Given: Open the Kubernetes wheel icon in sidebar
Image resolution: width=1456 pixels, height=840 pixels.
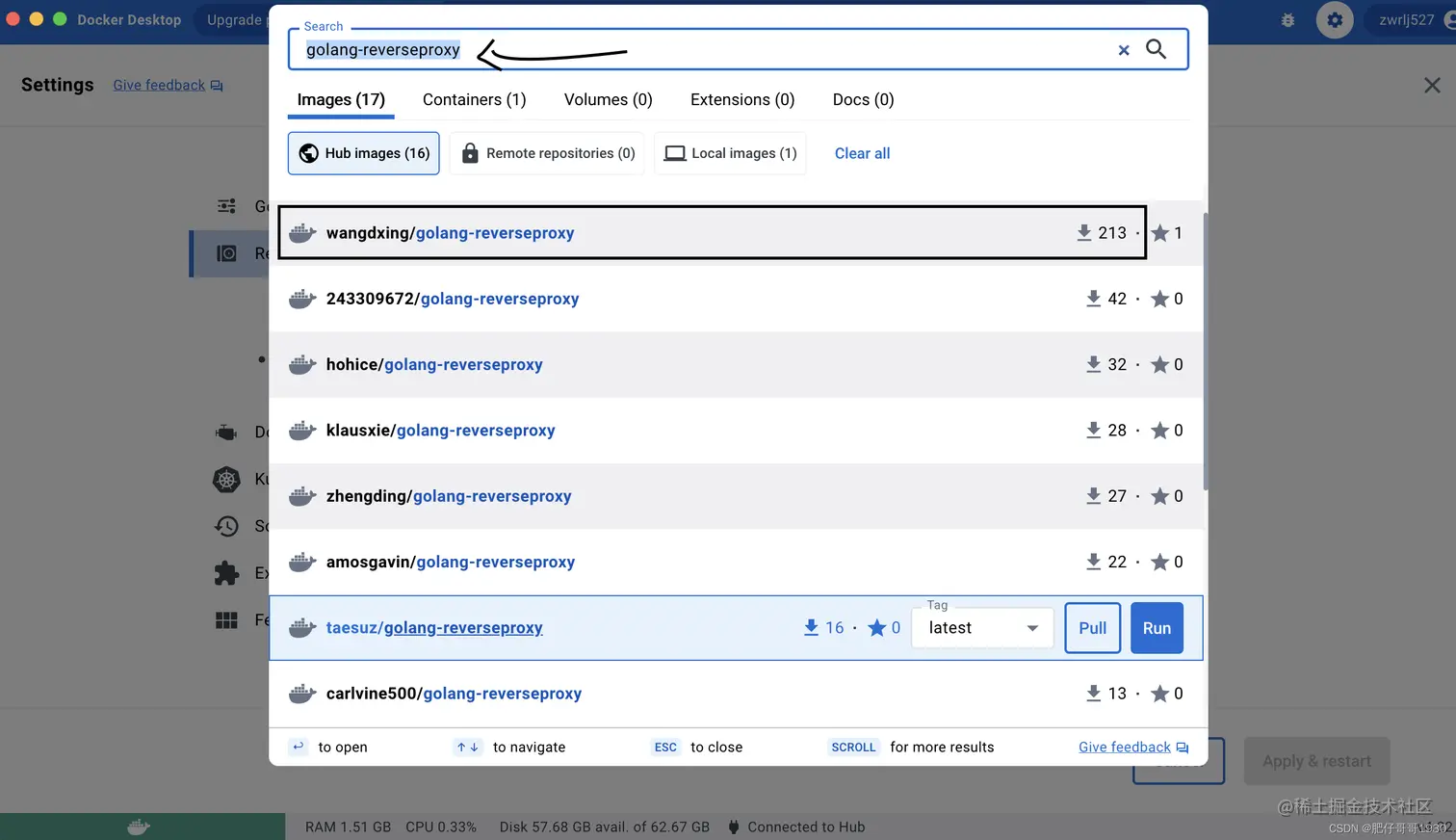Looking at the screenshot, I should [x=226, y=479].
